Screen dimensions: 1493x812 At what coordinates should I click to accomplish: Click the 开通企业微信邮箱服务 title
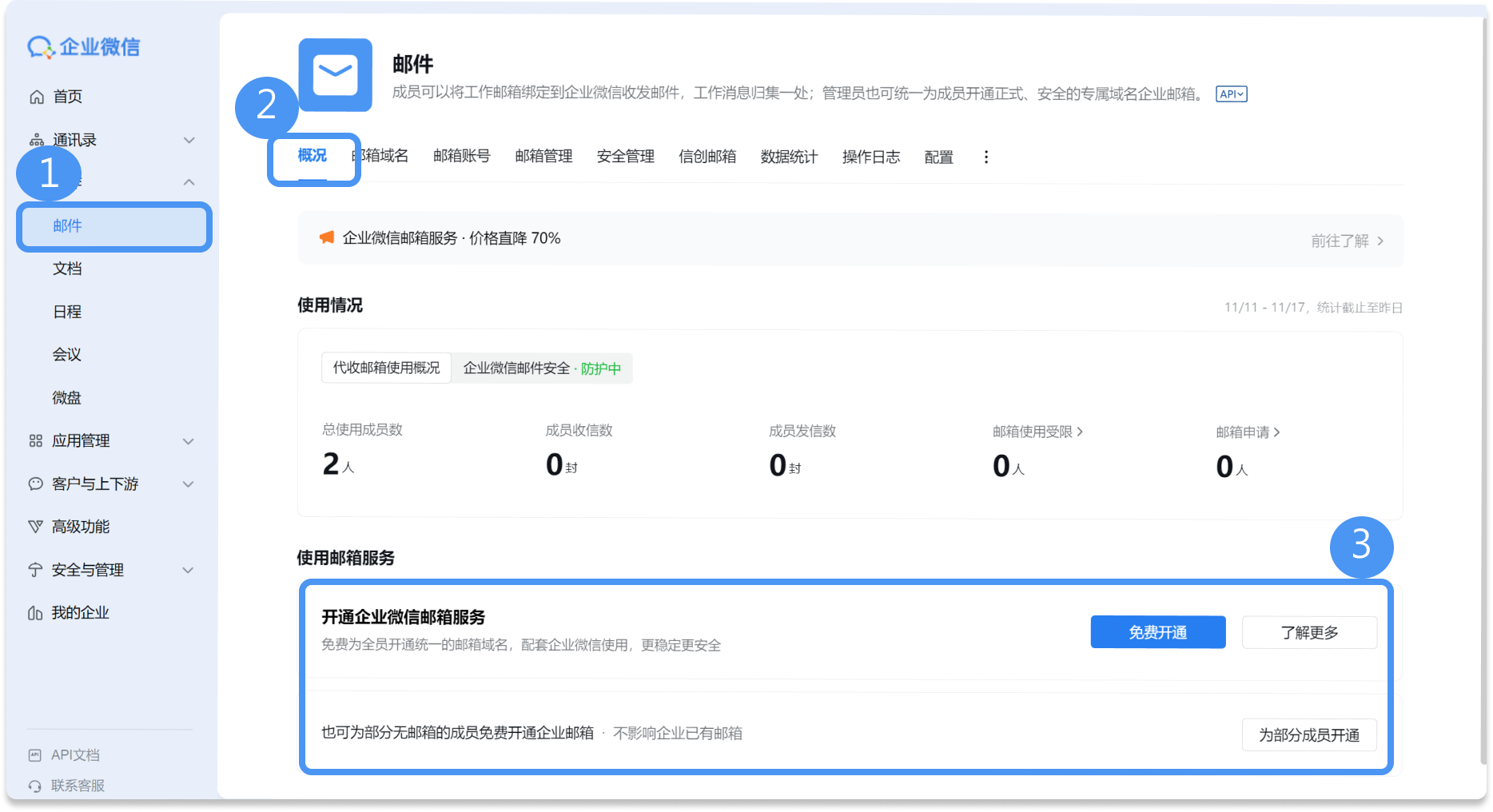[404, 617]
